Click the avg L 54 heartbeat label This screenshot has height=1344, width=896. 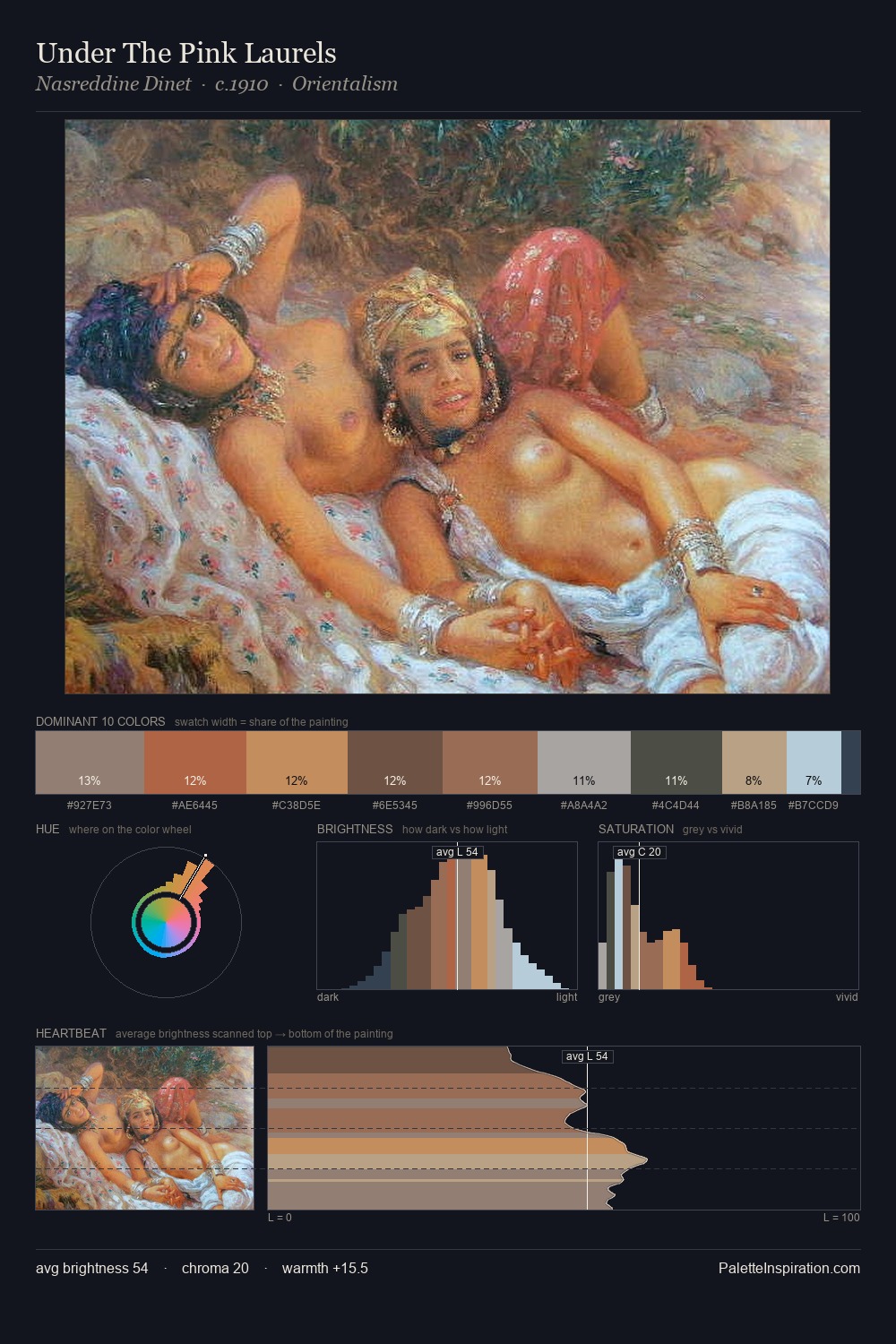pyautogui.click(x=587, y=1056)
